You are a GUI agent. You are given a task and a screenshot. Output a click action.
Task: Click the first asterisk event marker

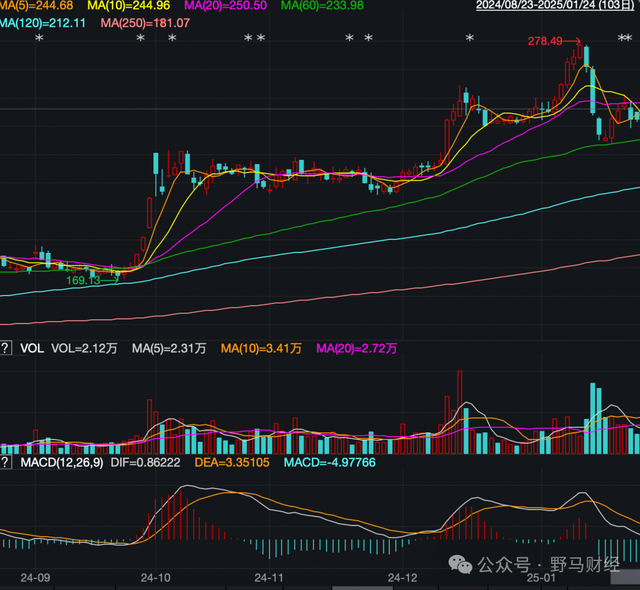39,39
